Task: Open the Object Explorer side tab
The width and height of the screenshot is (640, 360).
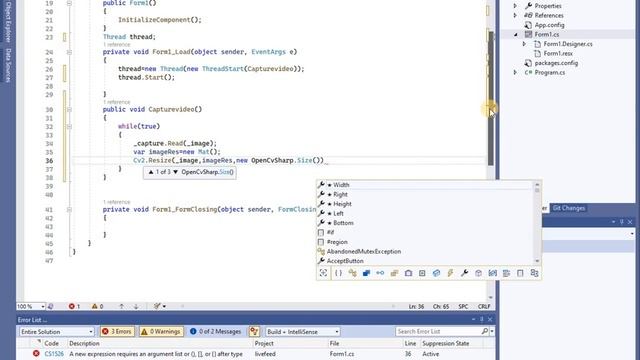Action: click(x=8, y=21)
